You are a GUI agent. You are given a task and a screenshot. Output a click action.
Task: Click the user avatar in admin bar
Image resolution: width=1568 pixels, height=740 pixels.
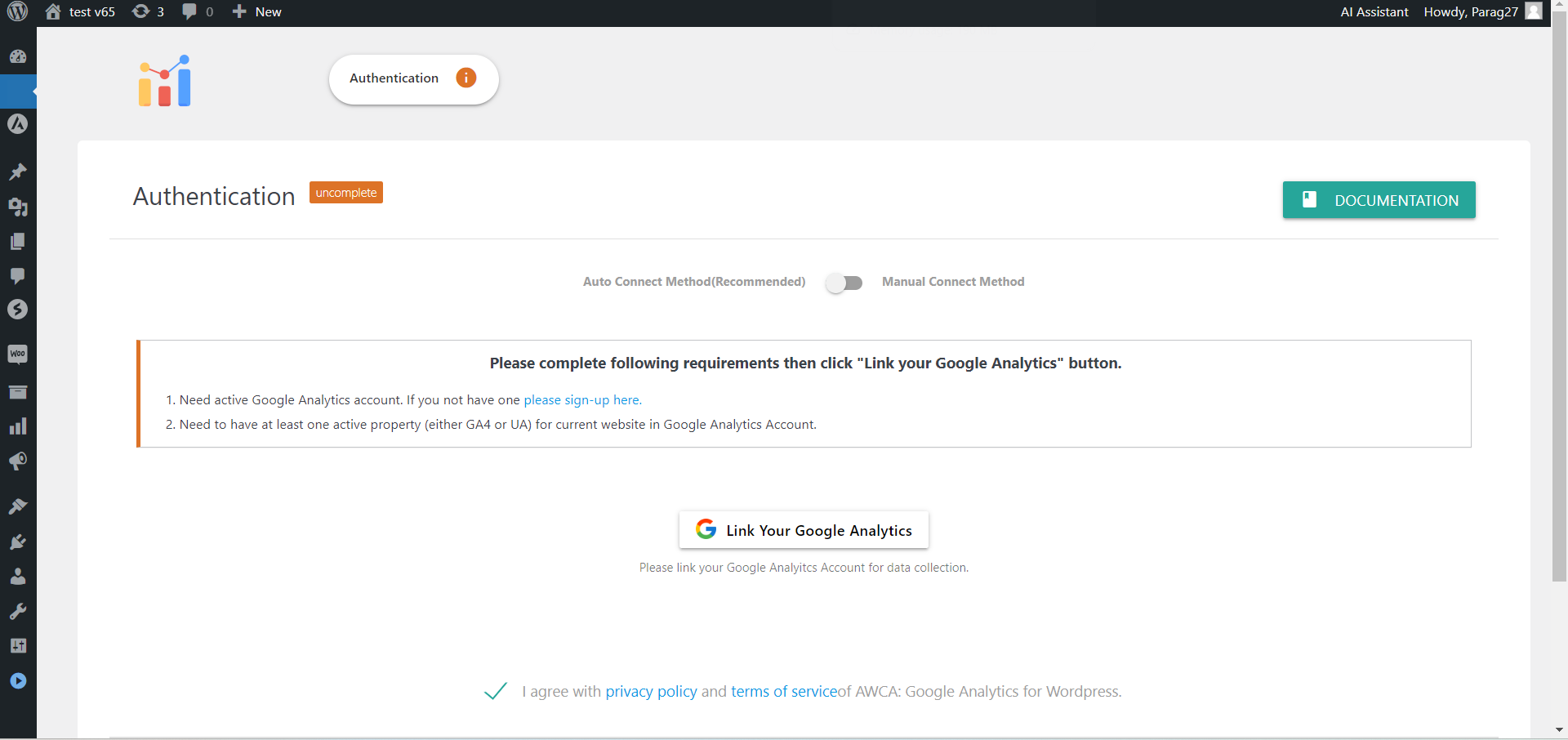[1534, 11]
